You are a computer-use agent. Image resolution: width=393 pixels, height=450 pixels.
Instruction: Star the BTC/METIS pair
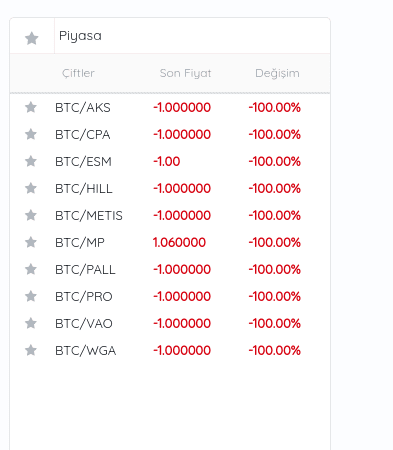coord(31,215)
